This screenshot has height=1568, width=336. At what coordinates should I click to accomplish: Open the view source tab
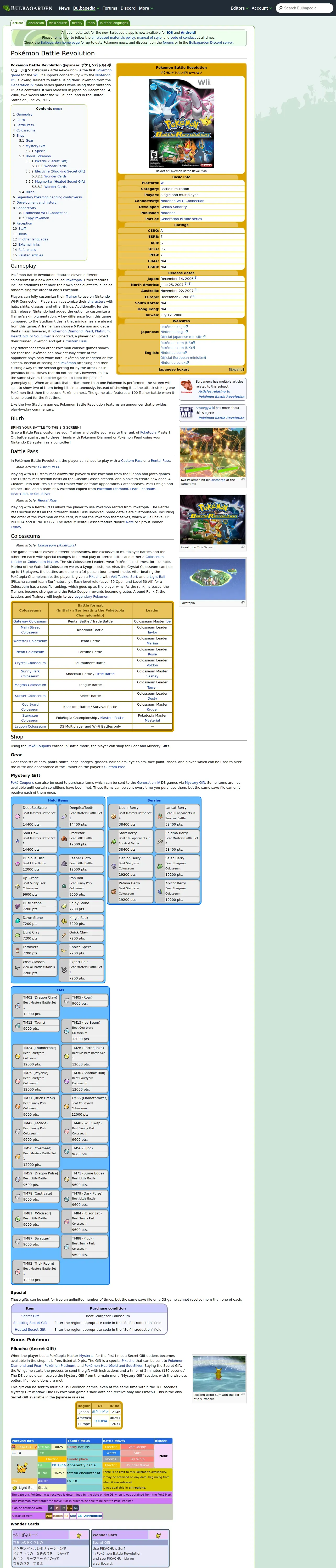tap(58, 23)
